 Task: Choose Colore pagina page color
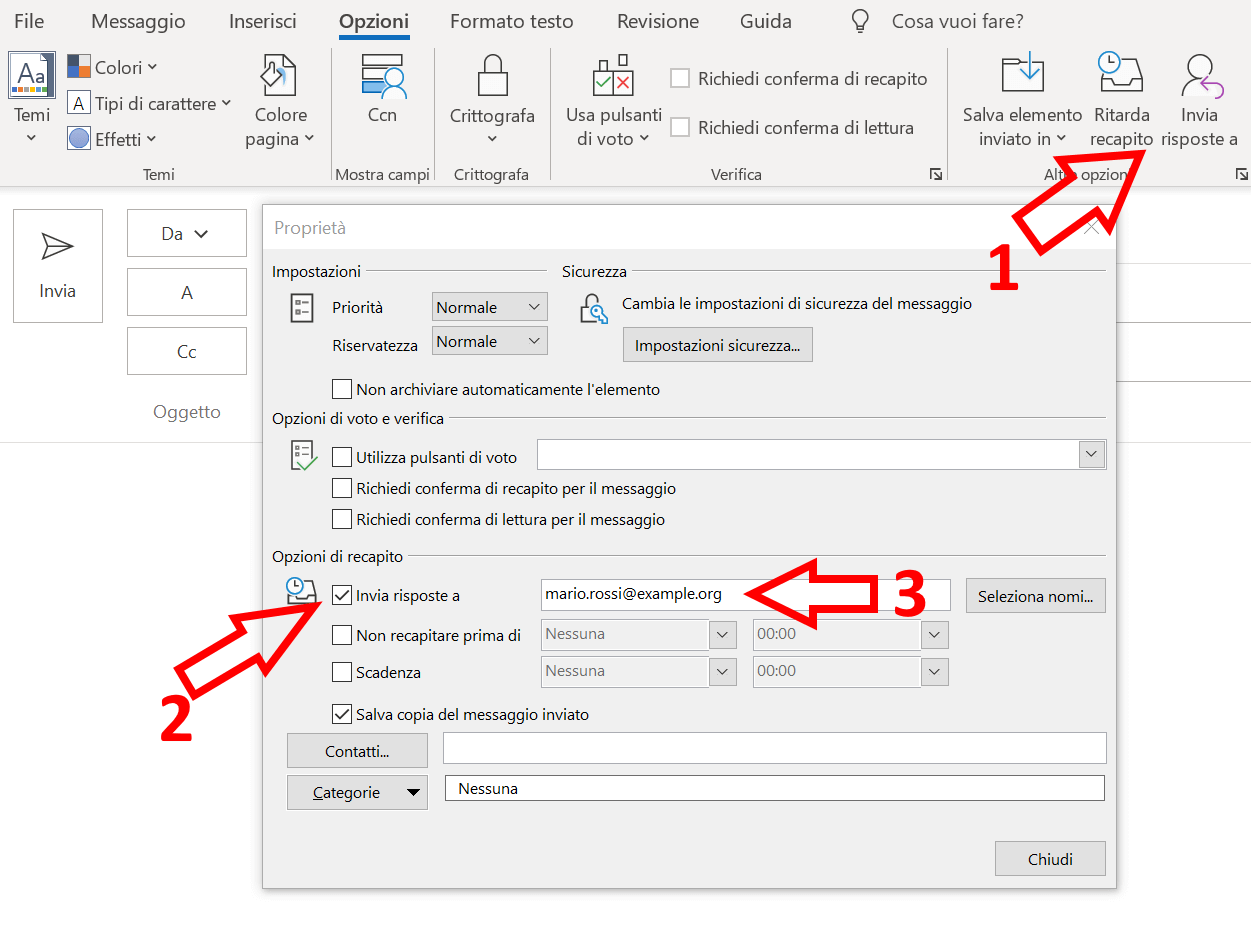pyautogui.click(x=280, y=101)
